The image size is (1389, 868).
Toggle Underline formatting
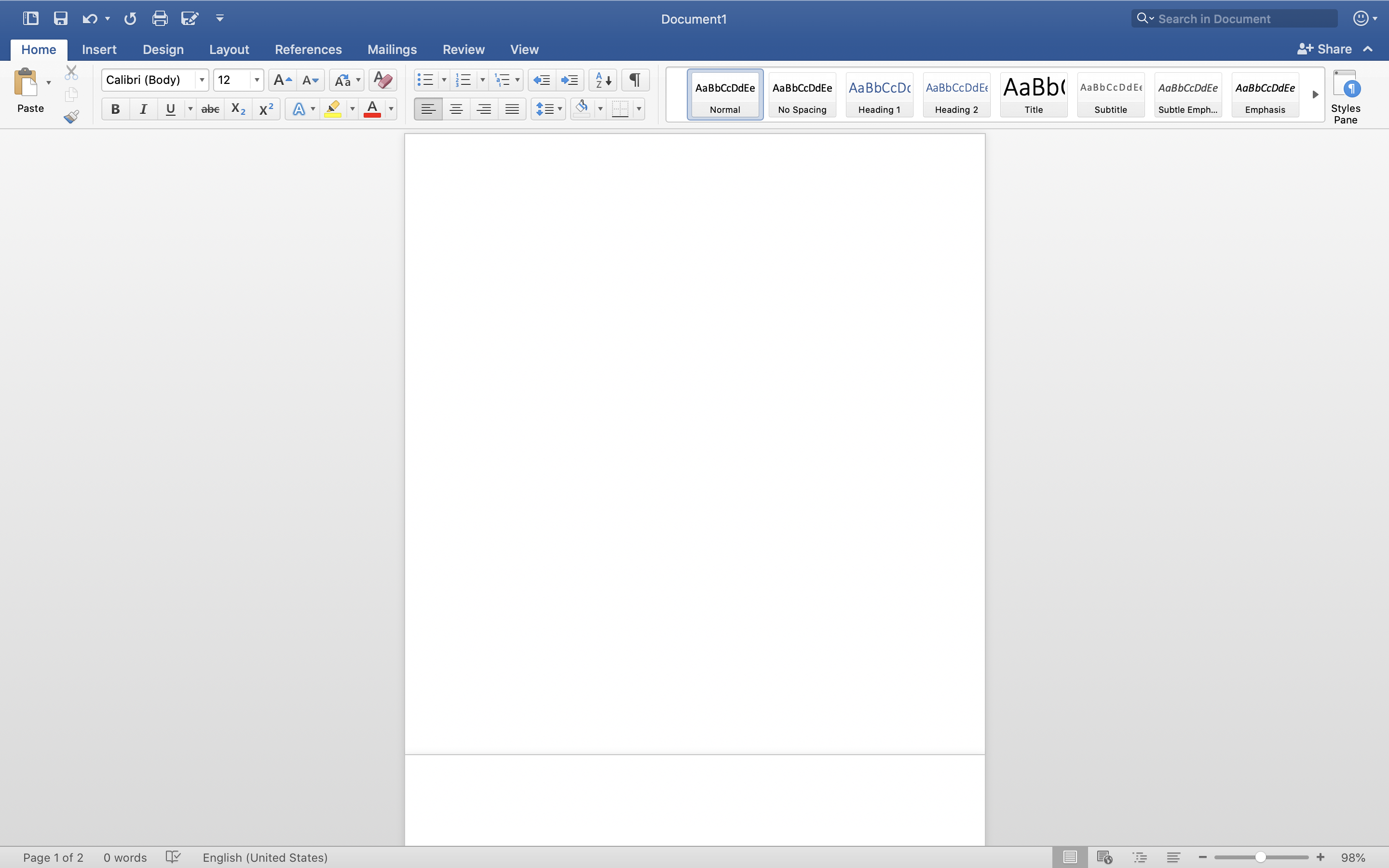170,108
